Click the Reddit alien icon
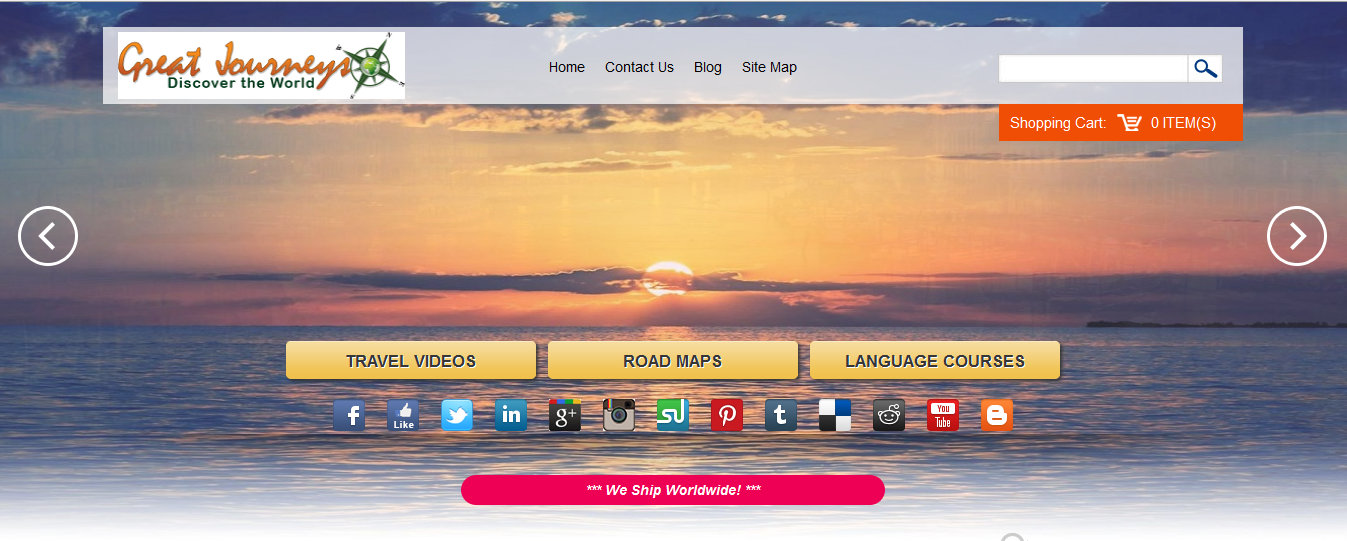The width and height of the screenshot is (1347, 541). (x=889, y=415)
